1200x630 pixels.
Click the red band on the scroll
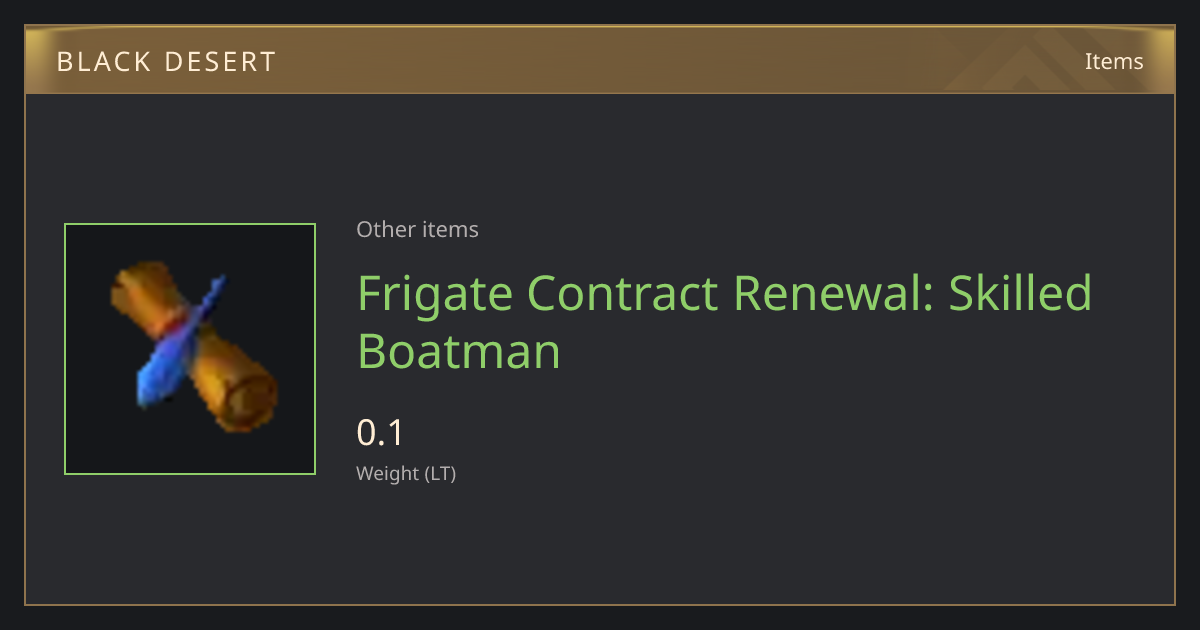[175, 322]
